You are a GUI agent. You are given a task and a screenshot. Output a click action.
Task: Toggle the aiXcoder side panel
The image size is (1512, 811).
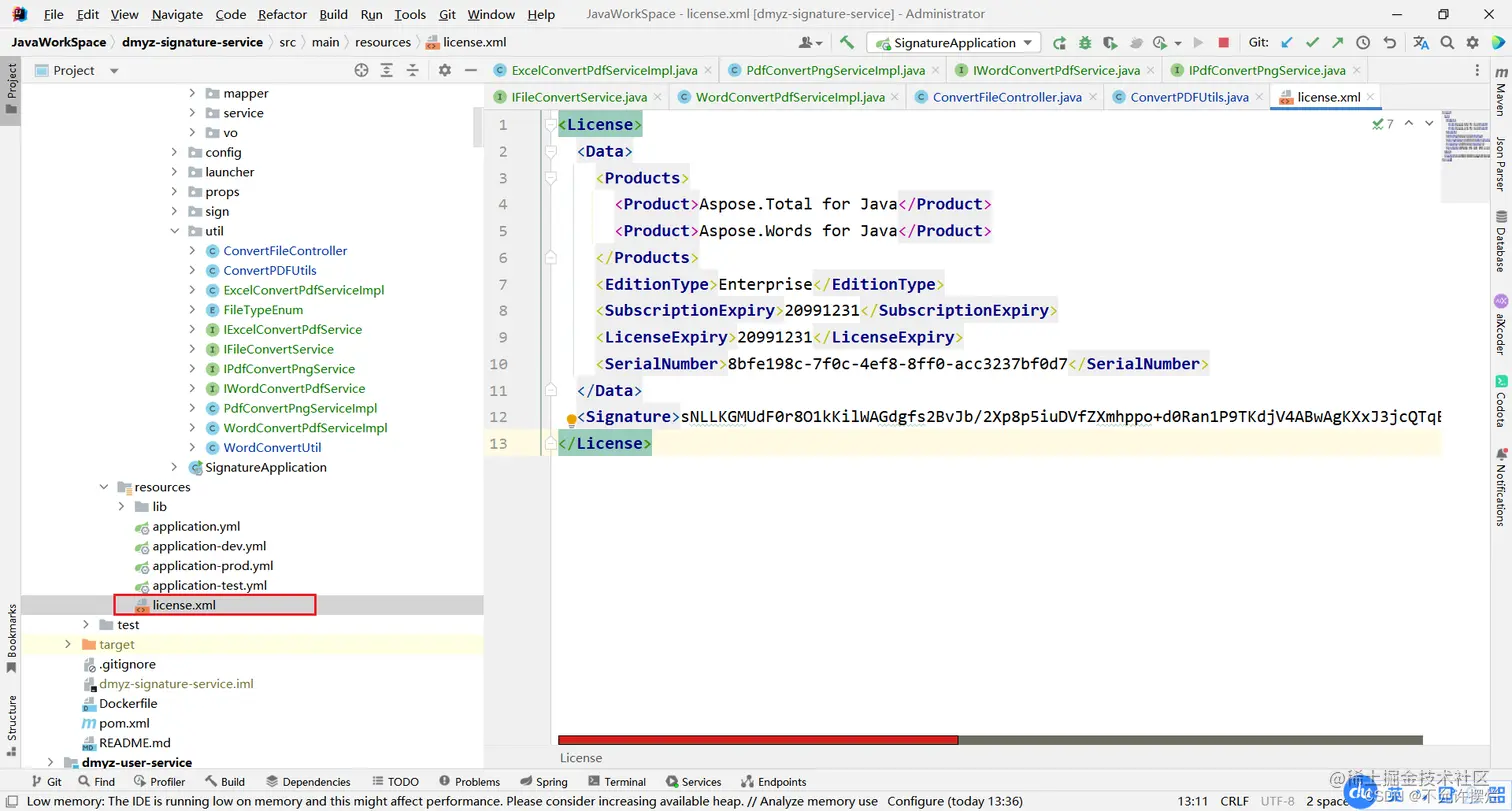[1500, 324]
